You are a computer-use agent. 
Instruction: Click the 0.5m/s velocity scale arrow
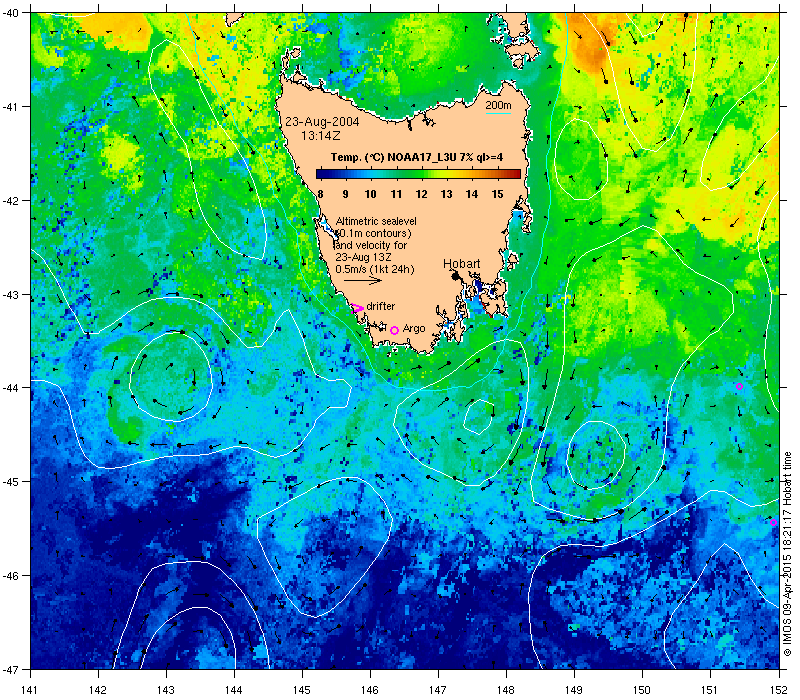pos(363,280)
